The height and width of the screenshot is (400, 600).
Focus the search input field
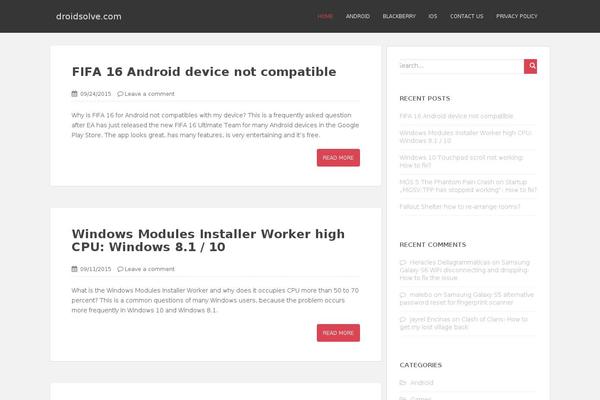[461, 66]
